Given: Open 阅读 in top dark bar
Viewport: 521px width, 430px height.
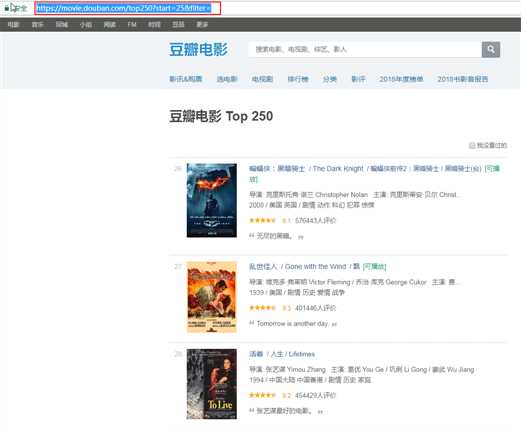Looking at the screenshot, I should point(110,25).
